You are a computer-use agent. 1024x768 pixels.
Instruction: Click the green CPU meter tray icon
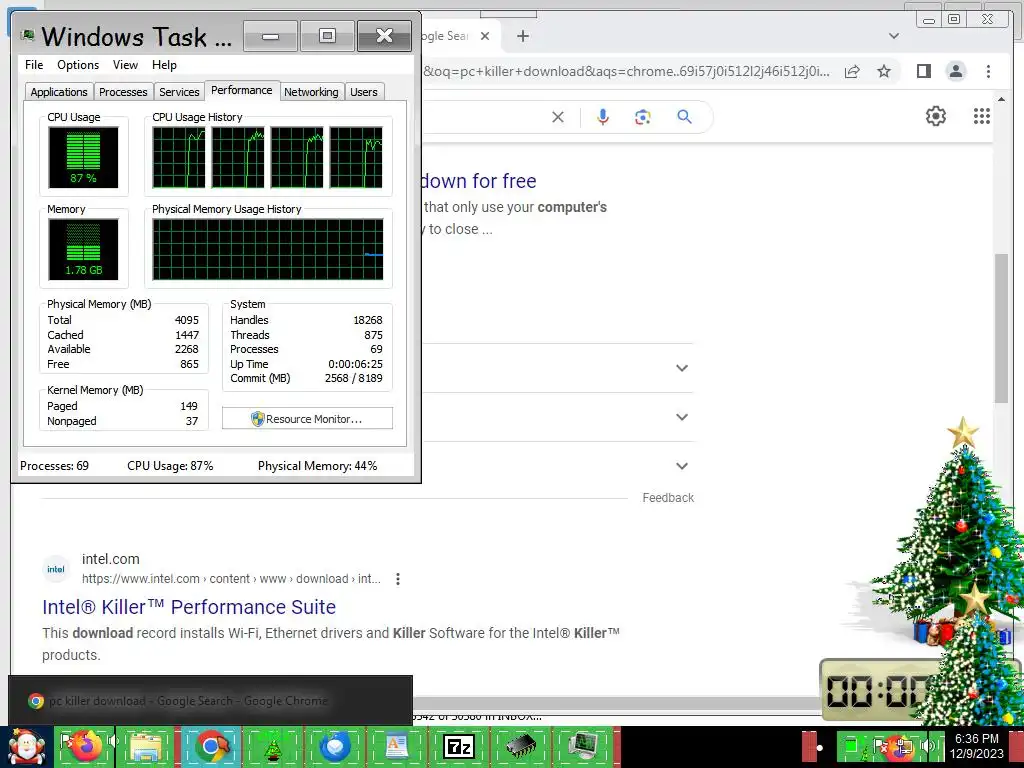pyautogui.click(x=851, y=746)
